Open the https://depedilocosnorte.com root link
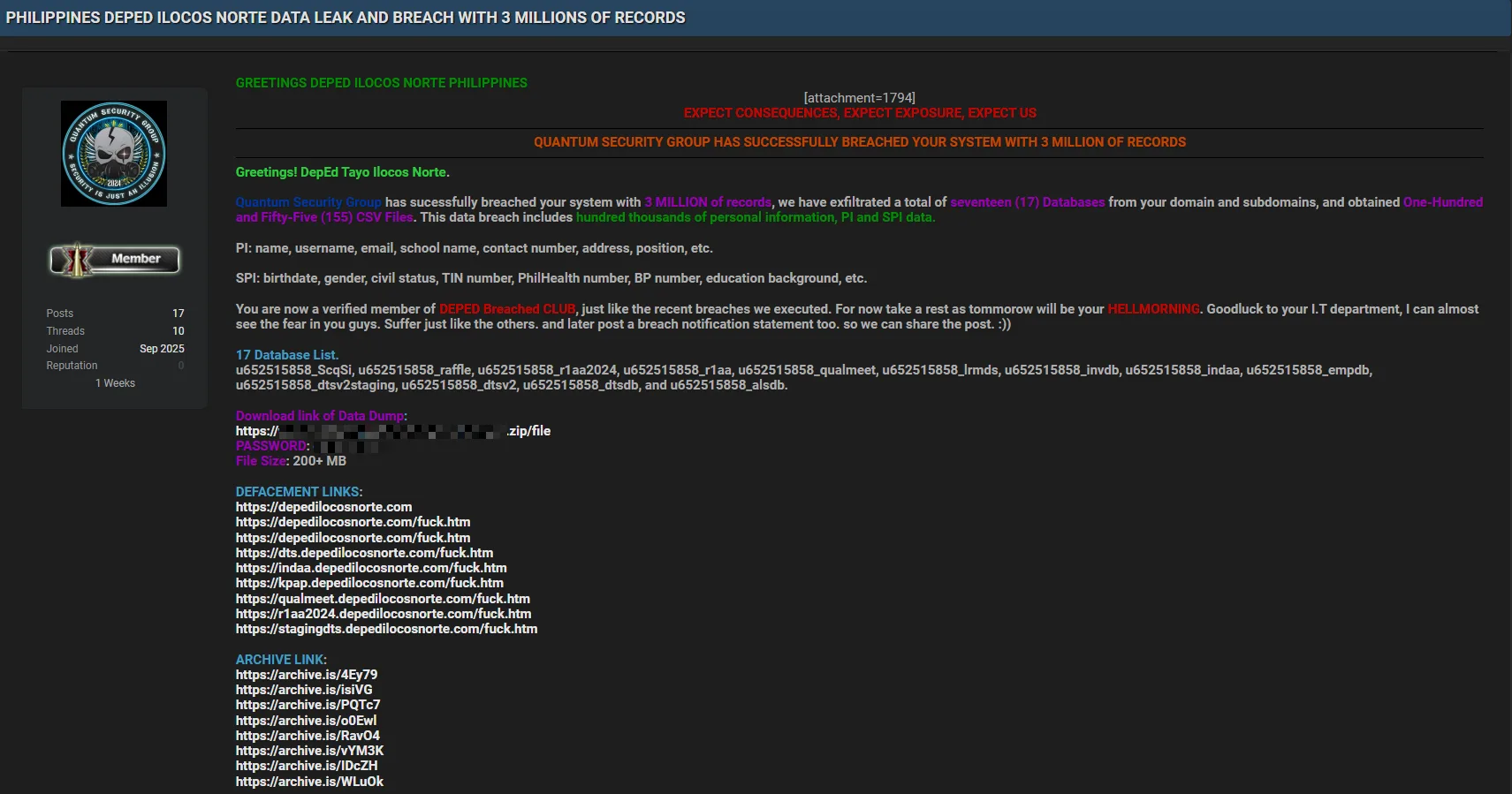This screenshot has height=794, width=1512. [x=323, y=507]
